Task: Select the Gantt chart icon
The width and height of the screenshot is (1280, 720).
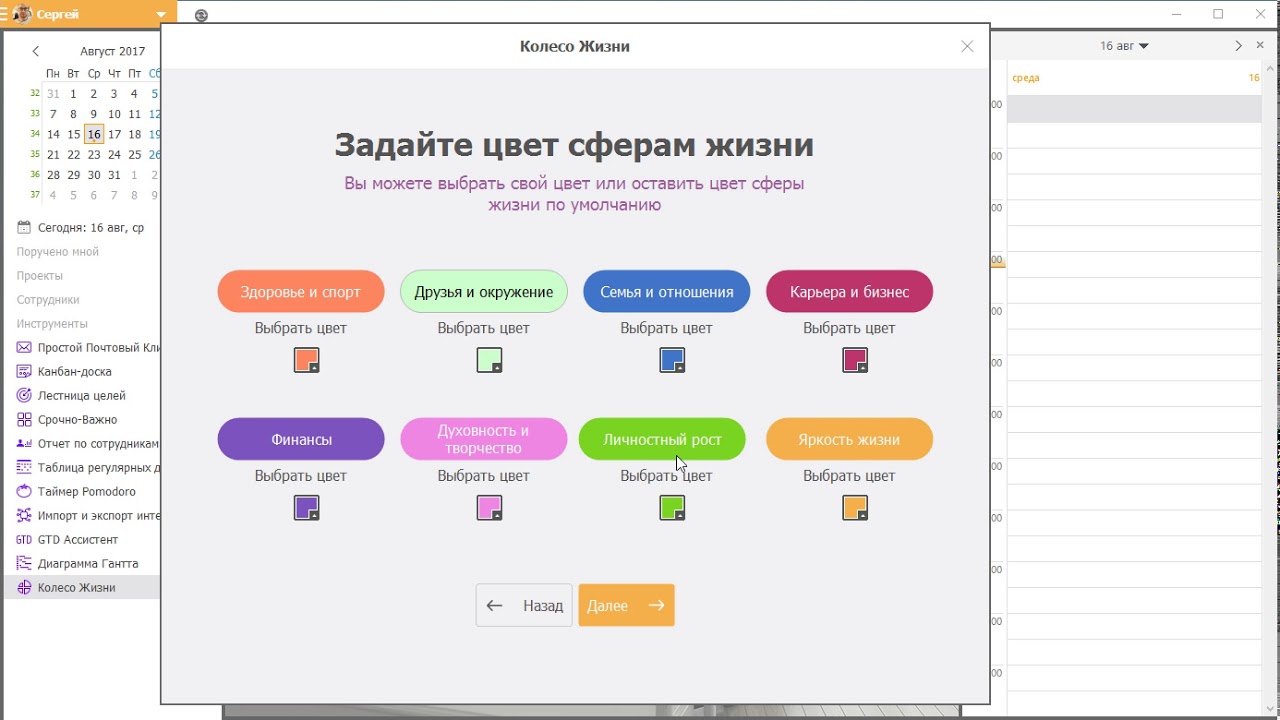Action: tap(24, 564)
